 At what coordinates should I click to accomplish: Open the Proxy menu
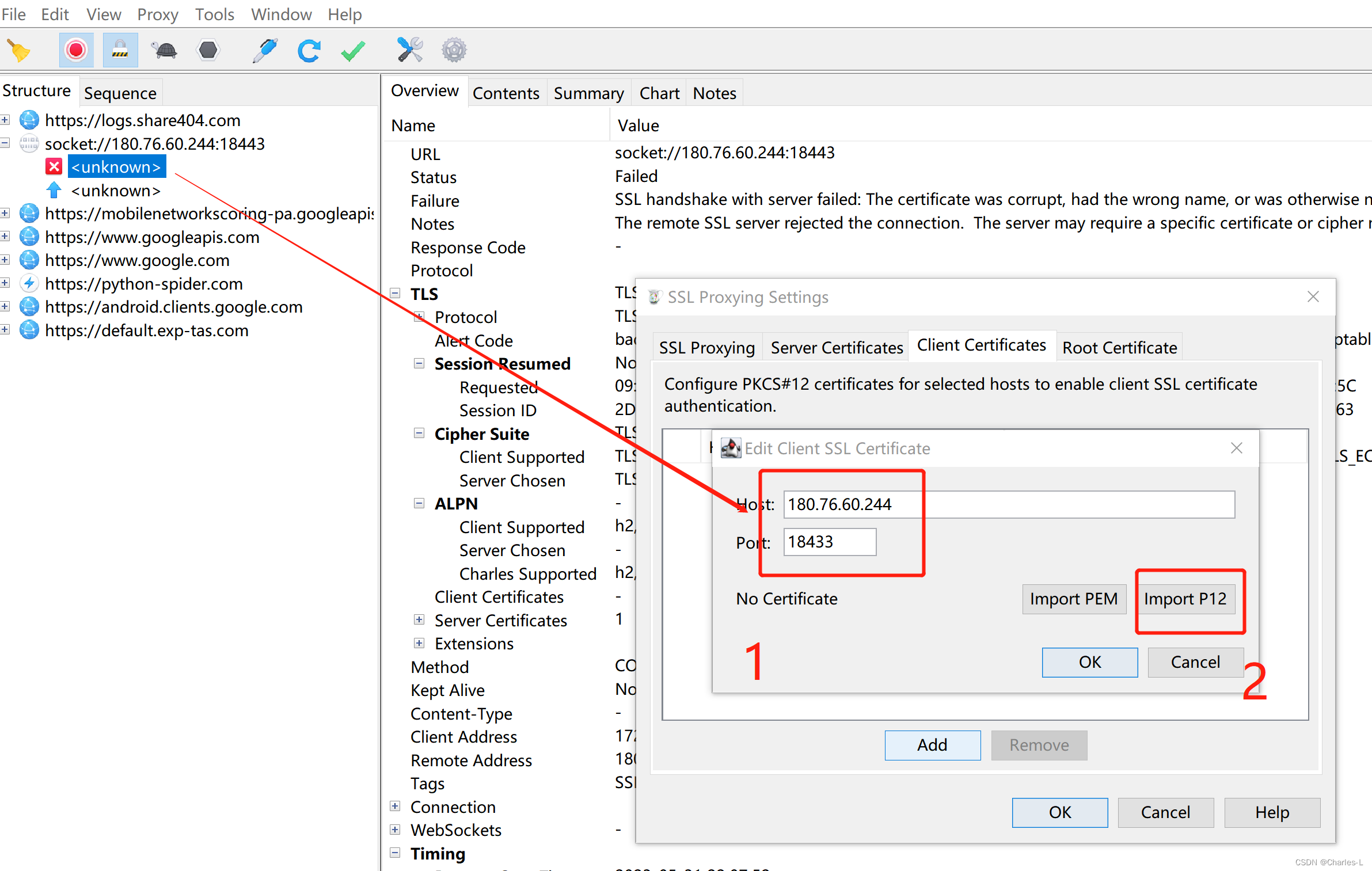[158, 14]
